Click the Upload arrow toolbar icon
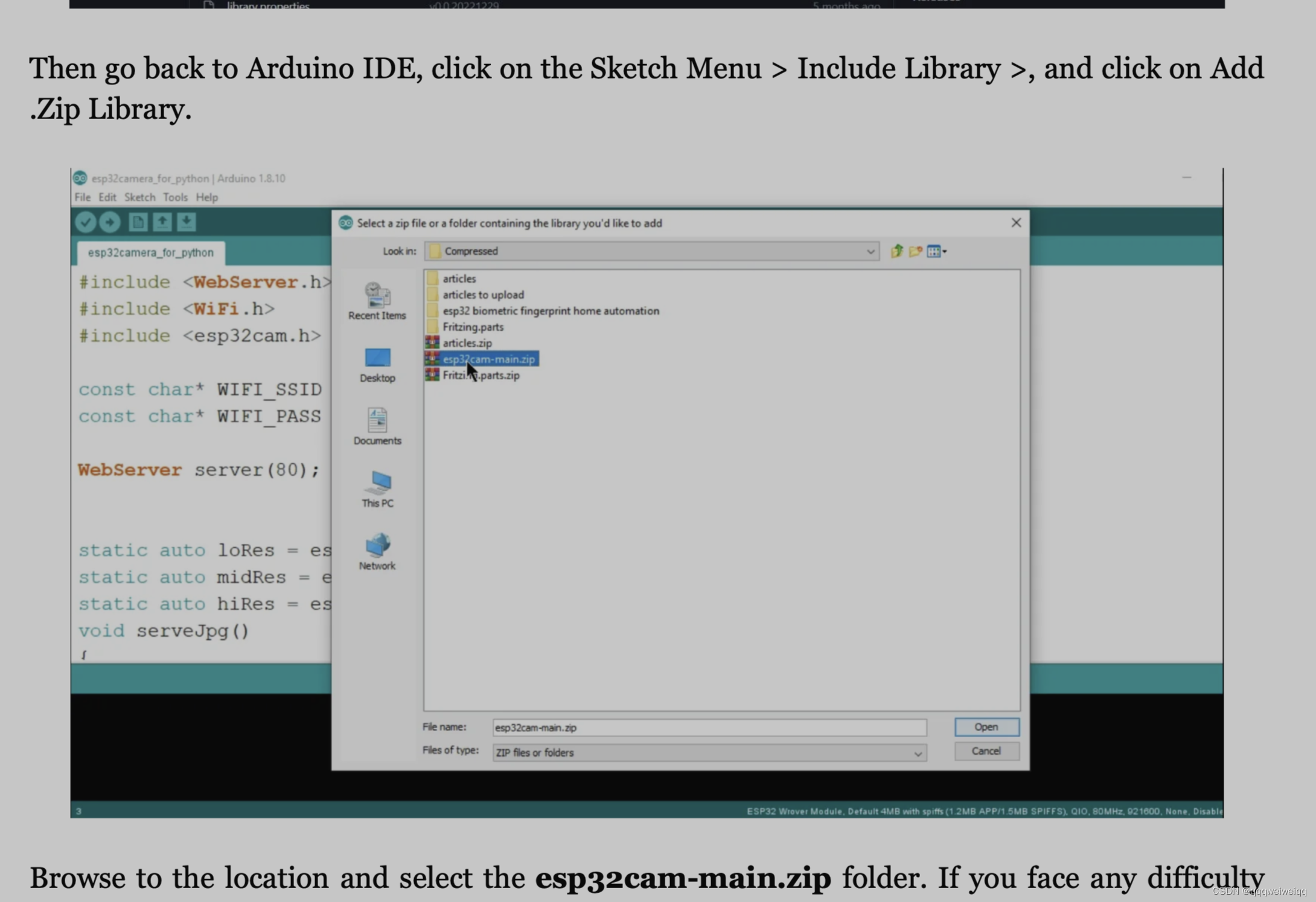This screenshot has width=1316, height=902. click(x=110, y=223)
